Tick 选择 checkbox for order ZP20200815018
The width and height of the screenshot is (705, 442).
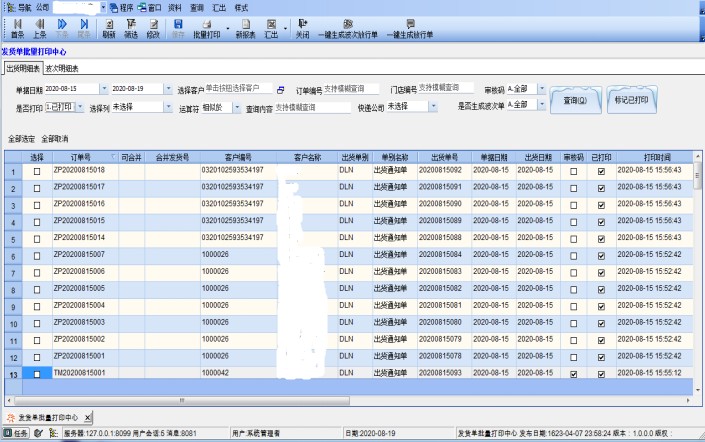[x=37, y=171]
